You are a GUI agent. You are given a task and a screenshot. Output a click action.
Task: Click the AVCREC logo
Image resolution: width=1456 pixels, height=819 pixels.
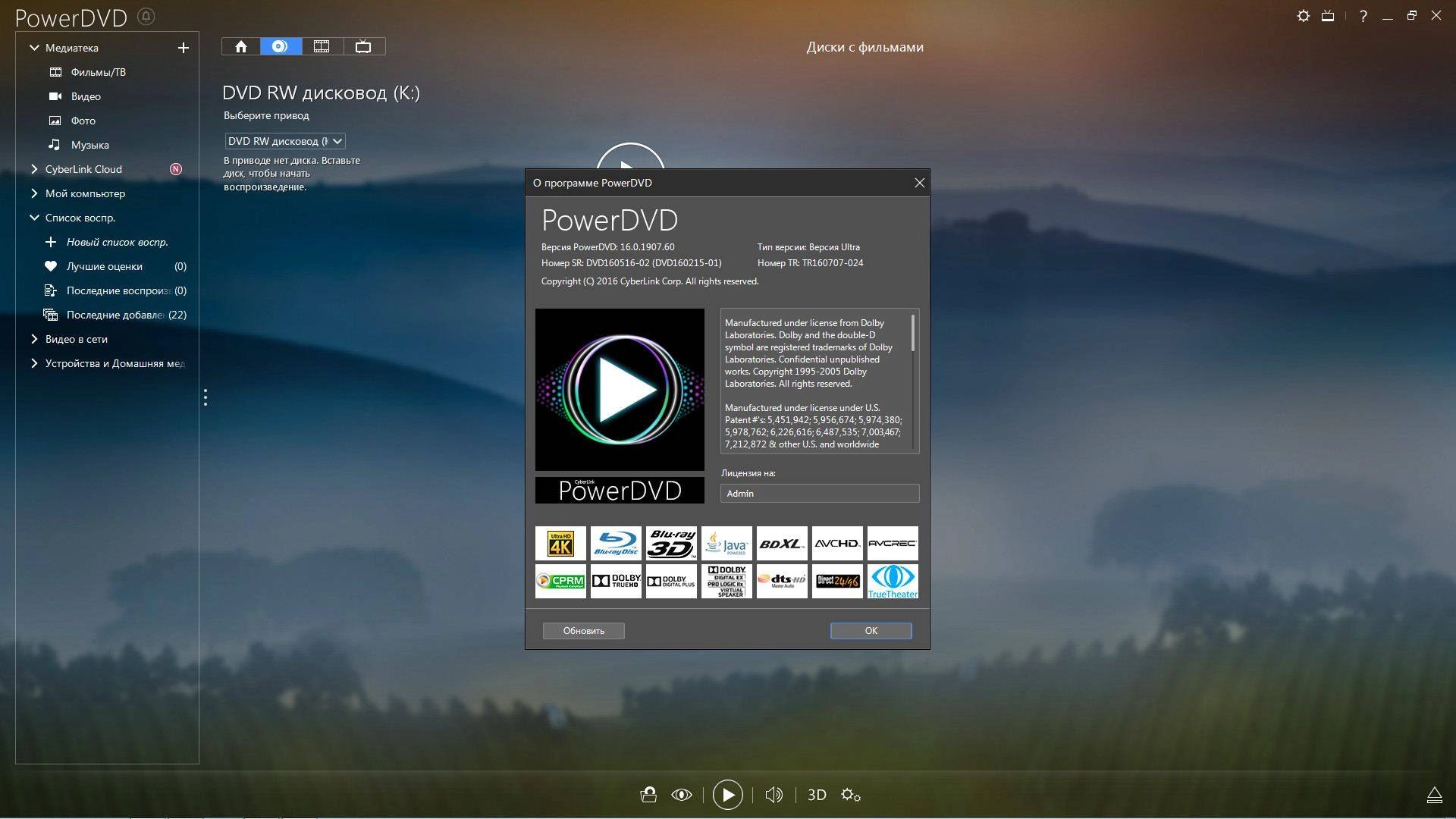pos(893,544)
